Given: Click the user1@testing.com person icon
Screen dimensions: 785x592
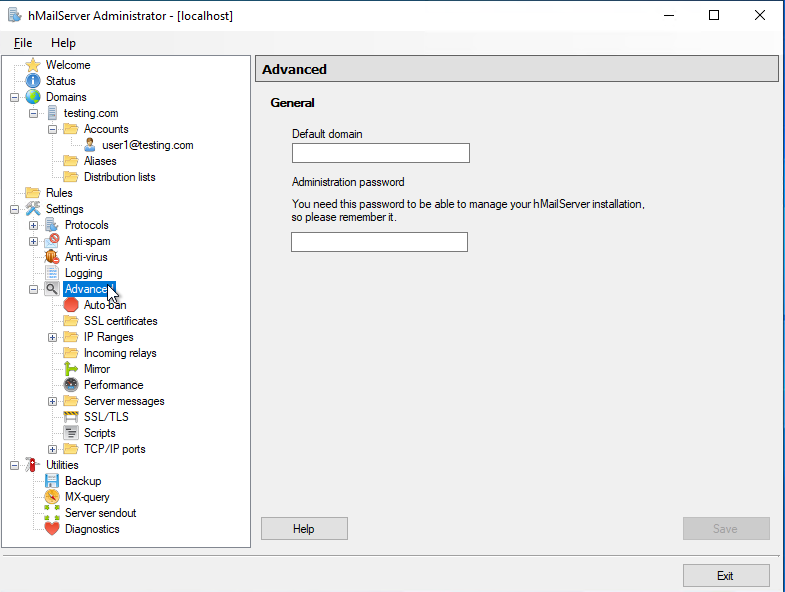Looking at the screenshot, I should [90, 145].
